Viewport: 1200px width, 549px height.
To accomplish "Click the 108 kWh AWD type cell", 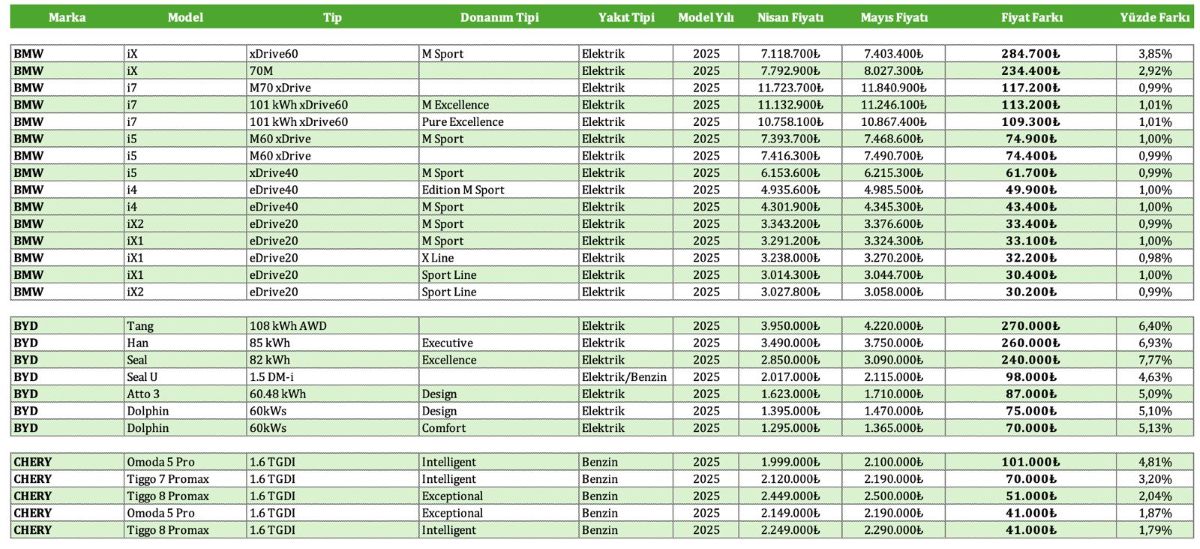I will pos(332,326).
